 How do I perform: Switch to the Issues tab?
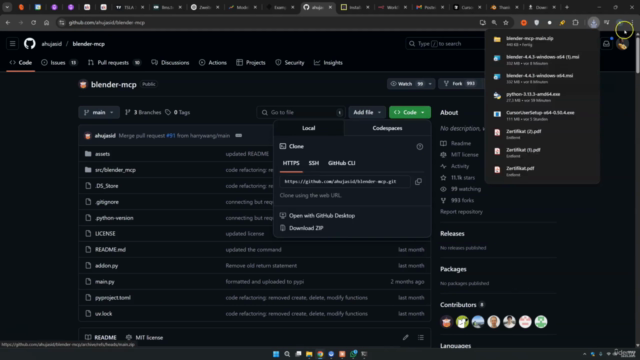(59, 62)
